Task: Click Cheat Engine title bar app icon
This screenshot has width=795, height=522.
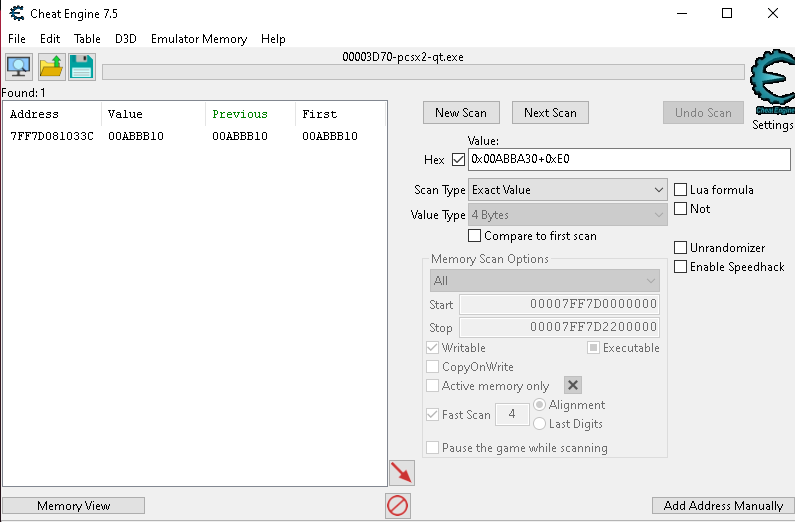Action: 17,13
